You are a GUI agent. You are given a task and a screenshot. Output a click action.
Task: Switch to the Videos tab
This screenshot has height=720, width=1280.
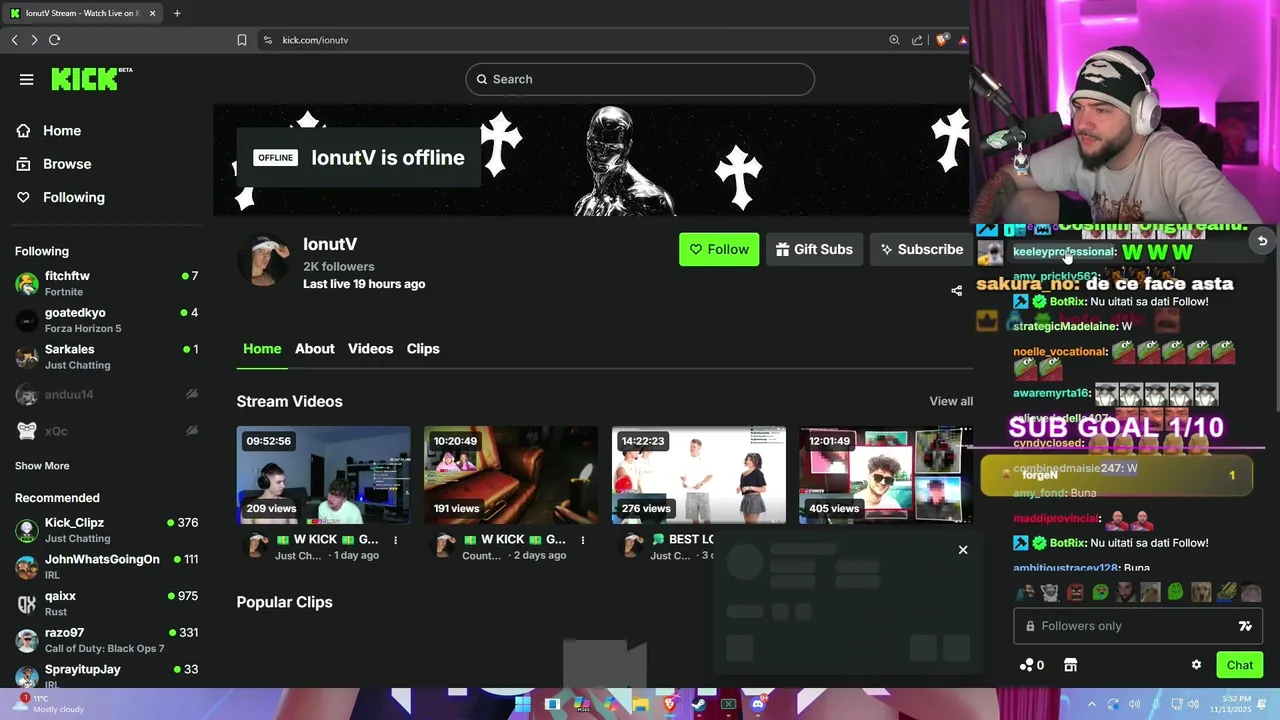370,349
